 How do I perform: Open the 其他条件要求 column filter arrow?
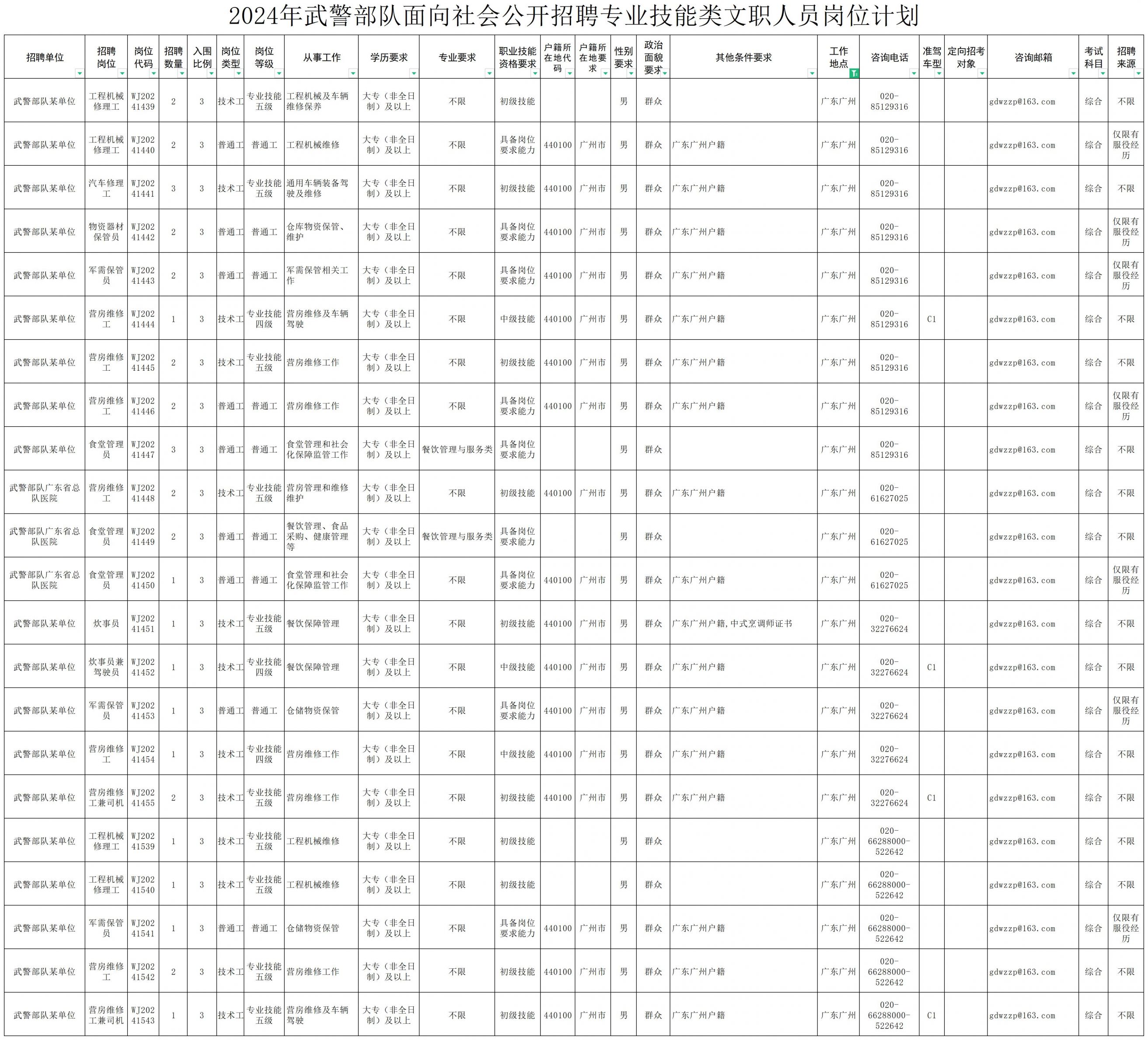coord(812,73)
